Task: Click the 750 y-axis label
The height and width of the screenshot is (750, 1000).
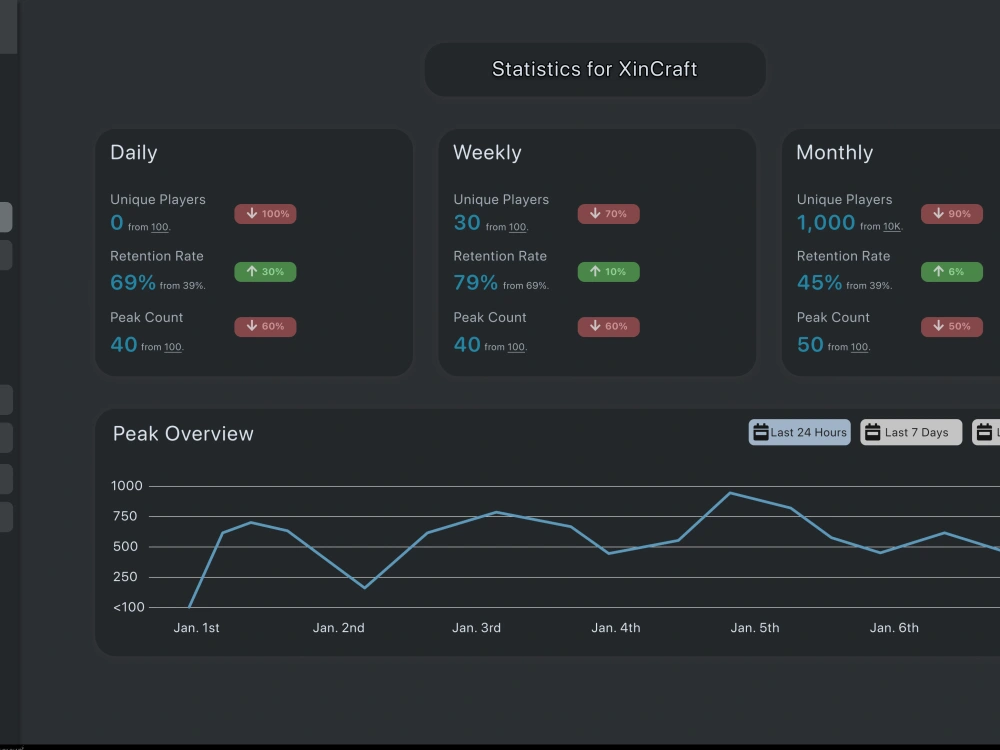Action: (x=125, y=516)
